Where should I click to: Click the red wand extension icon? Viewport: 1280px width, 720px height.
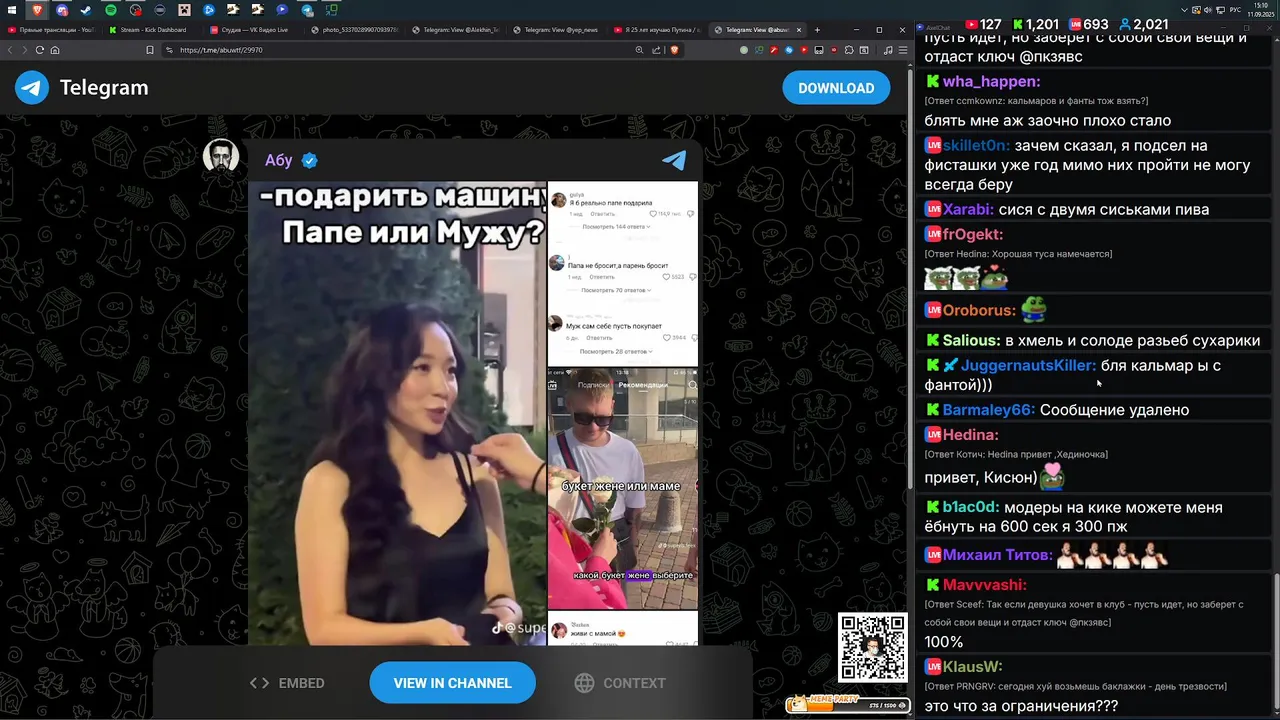tap(774, 50)
